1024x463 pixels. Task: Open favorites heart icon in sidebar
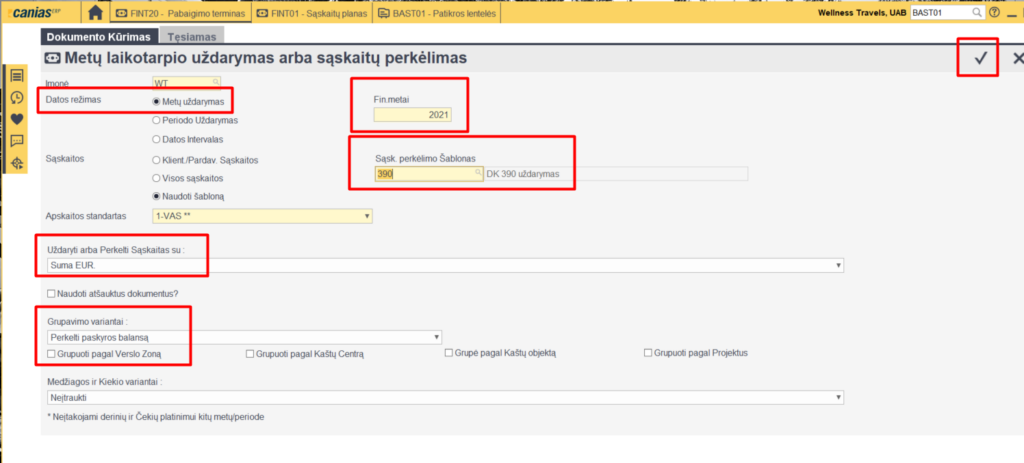point(16,119)
